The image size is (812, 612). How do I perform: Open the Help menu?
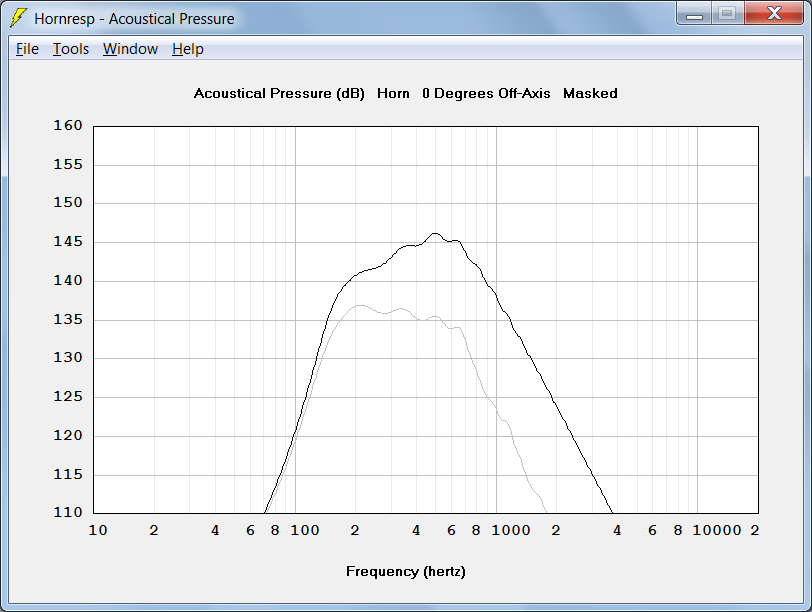click(187, 49)
